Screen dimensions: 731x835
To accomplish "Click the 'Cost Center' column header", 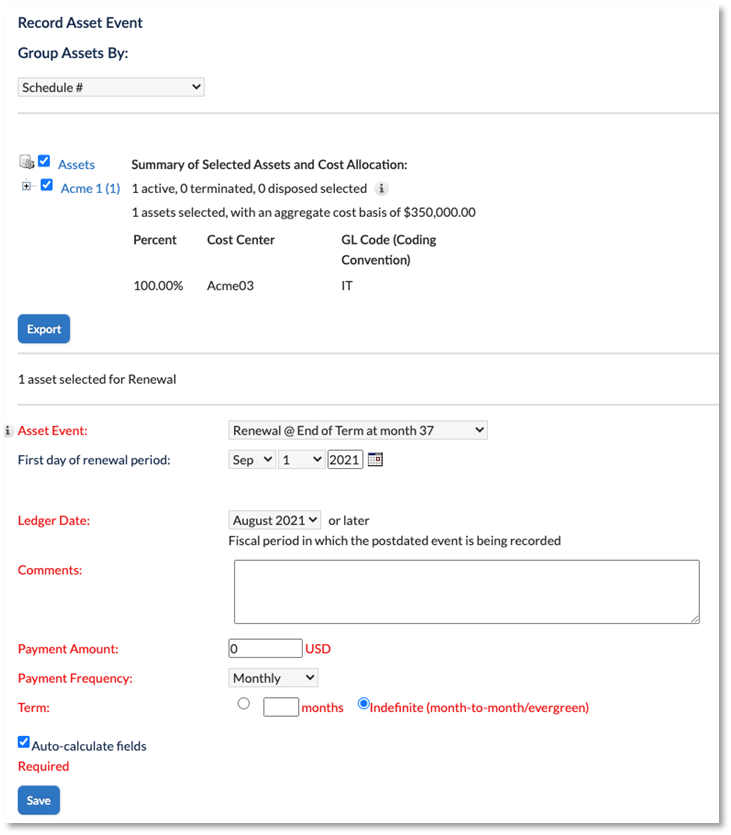I will tap(241, 240).
